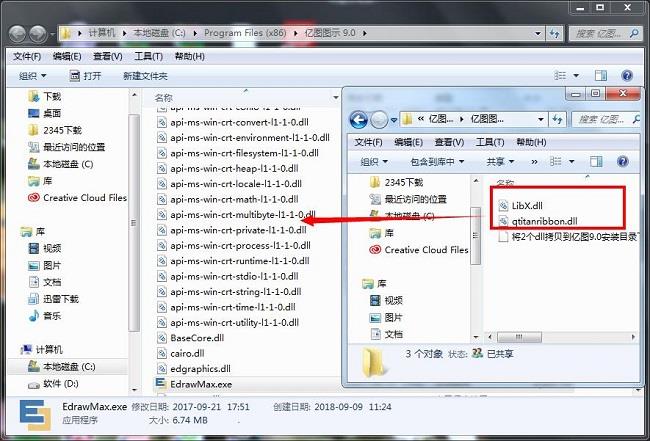The width and height of the screenshot is (650, 441).
Task: Select the api-ms-win-crt-math-l1-1-0.dll file
Action: (228, 199)
